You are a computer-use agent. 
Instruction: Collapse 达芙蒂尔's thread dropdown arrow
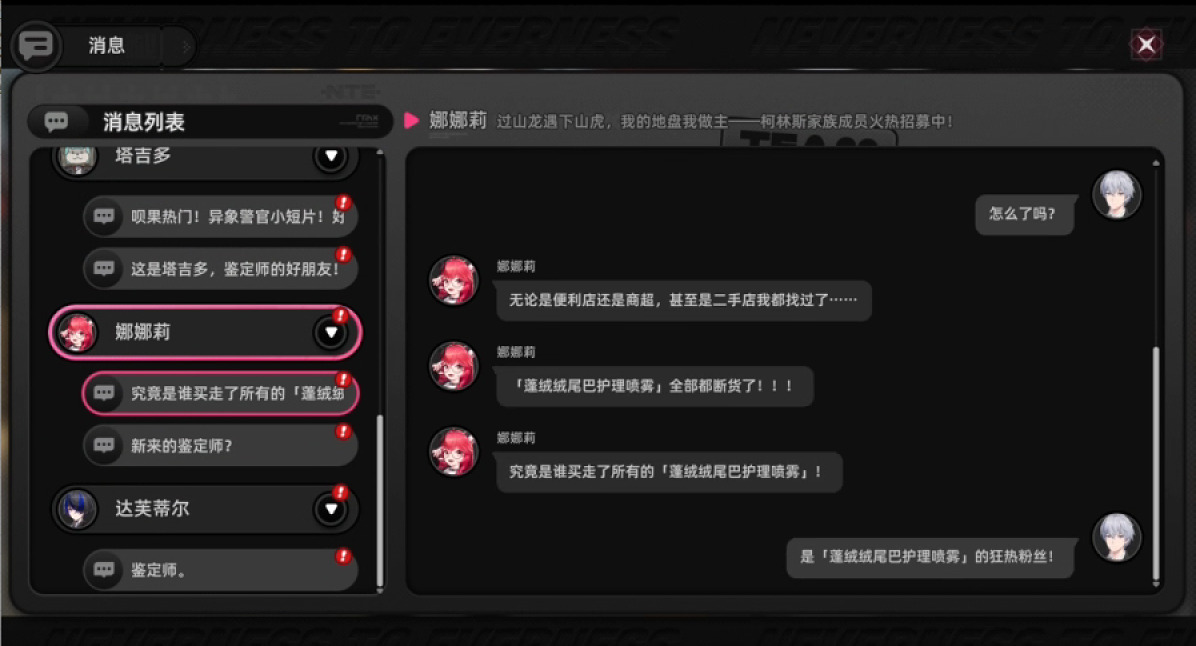point(331,509)
